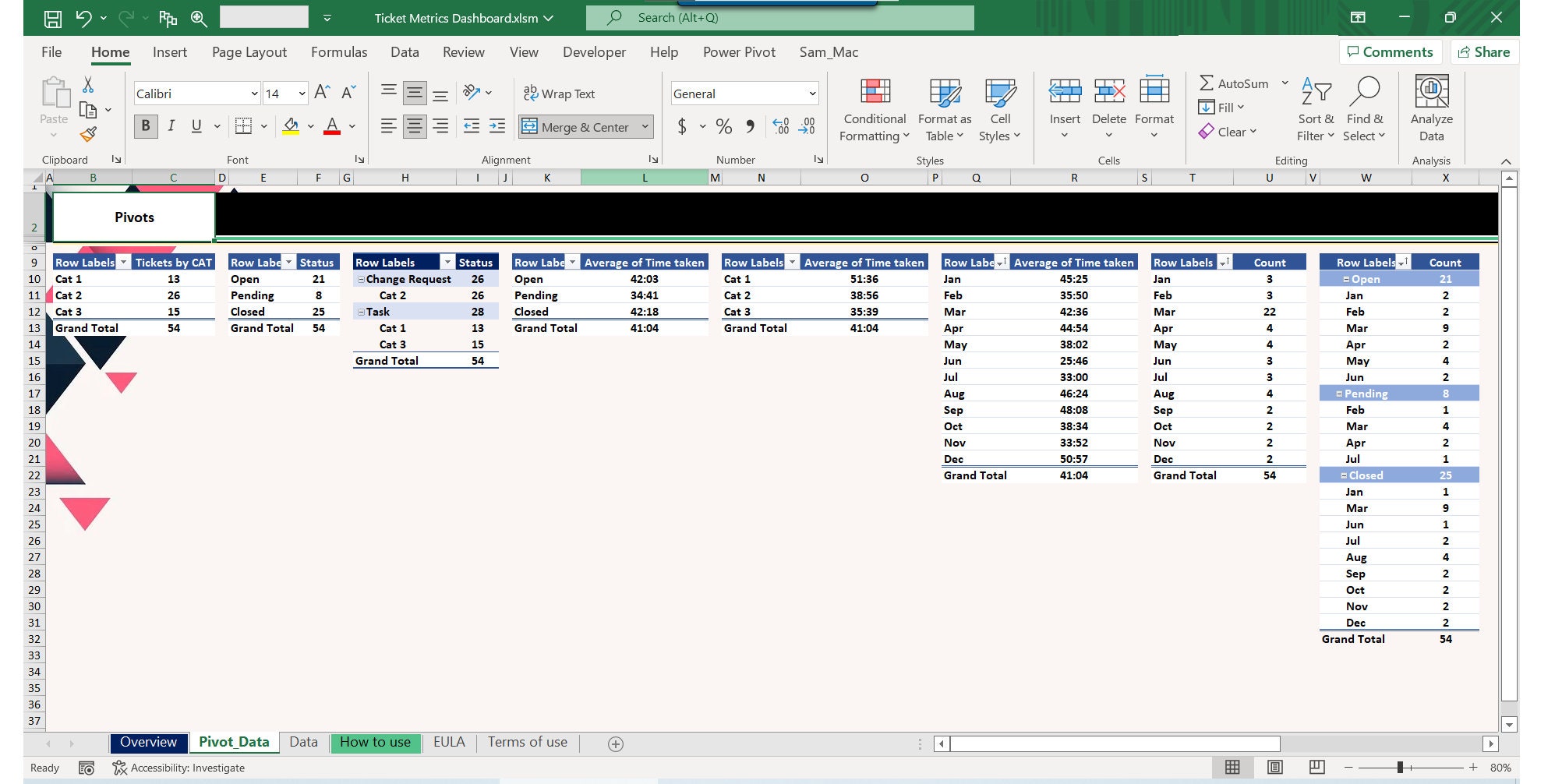Open the Comments panel
Image resolution: width=1562 pixels, height=784 pixels.
[x=1391, y=51]
